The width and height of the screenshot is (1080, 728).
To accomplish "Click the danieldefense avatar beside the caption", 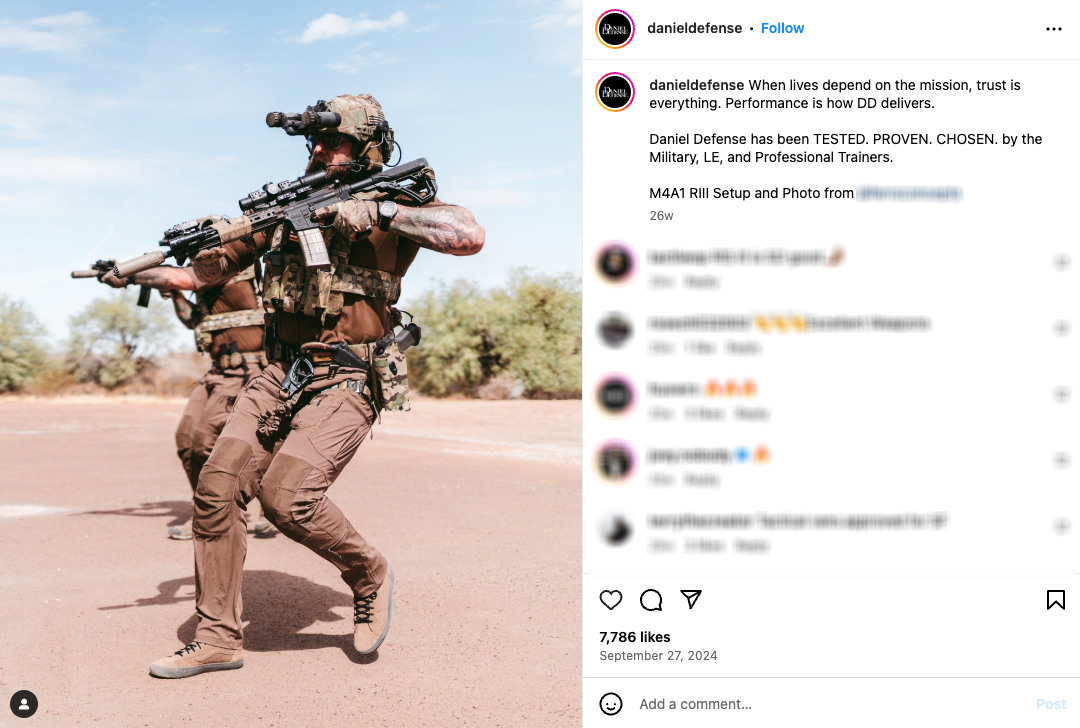I will [x=614, y=92].
